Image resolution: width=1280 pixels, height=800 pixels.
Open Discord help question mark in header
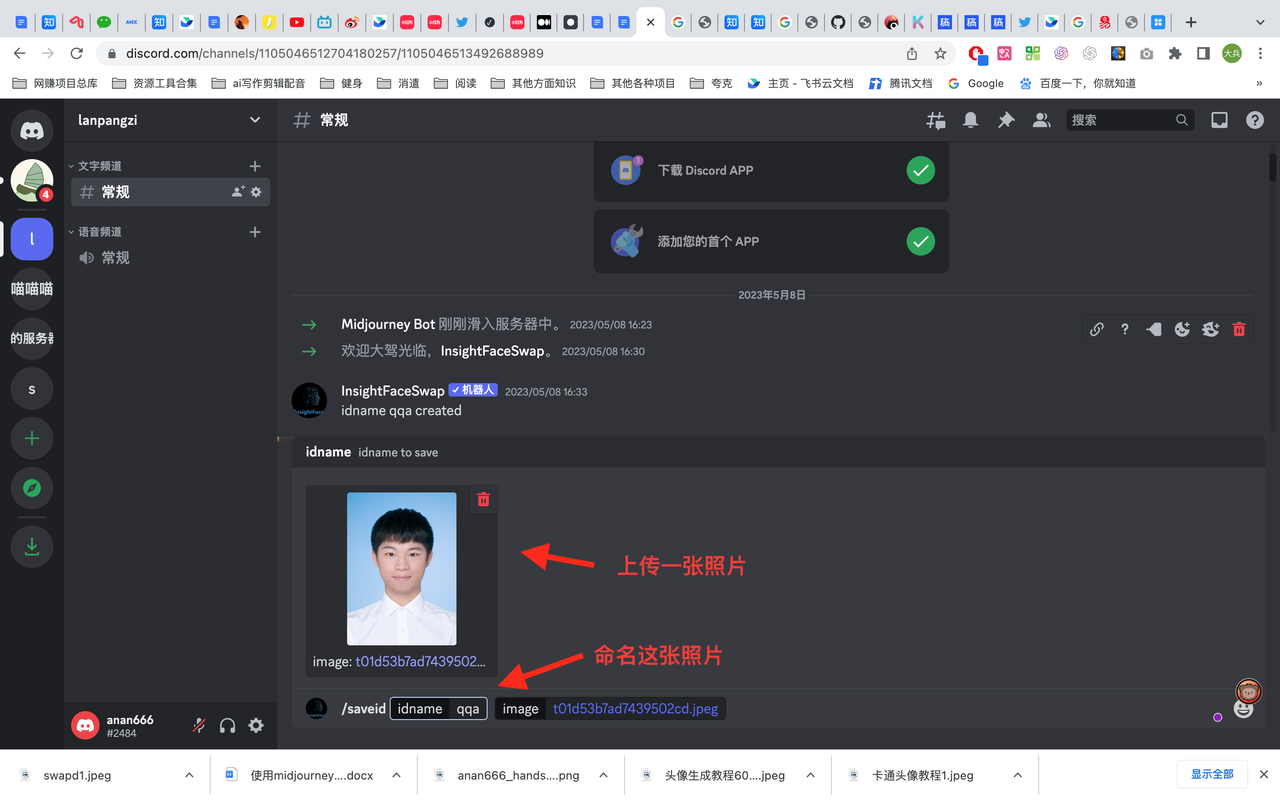click(1255, 120)
